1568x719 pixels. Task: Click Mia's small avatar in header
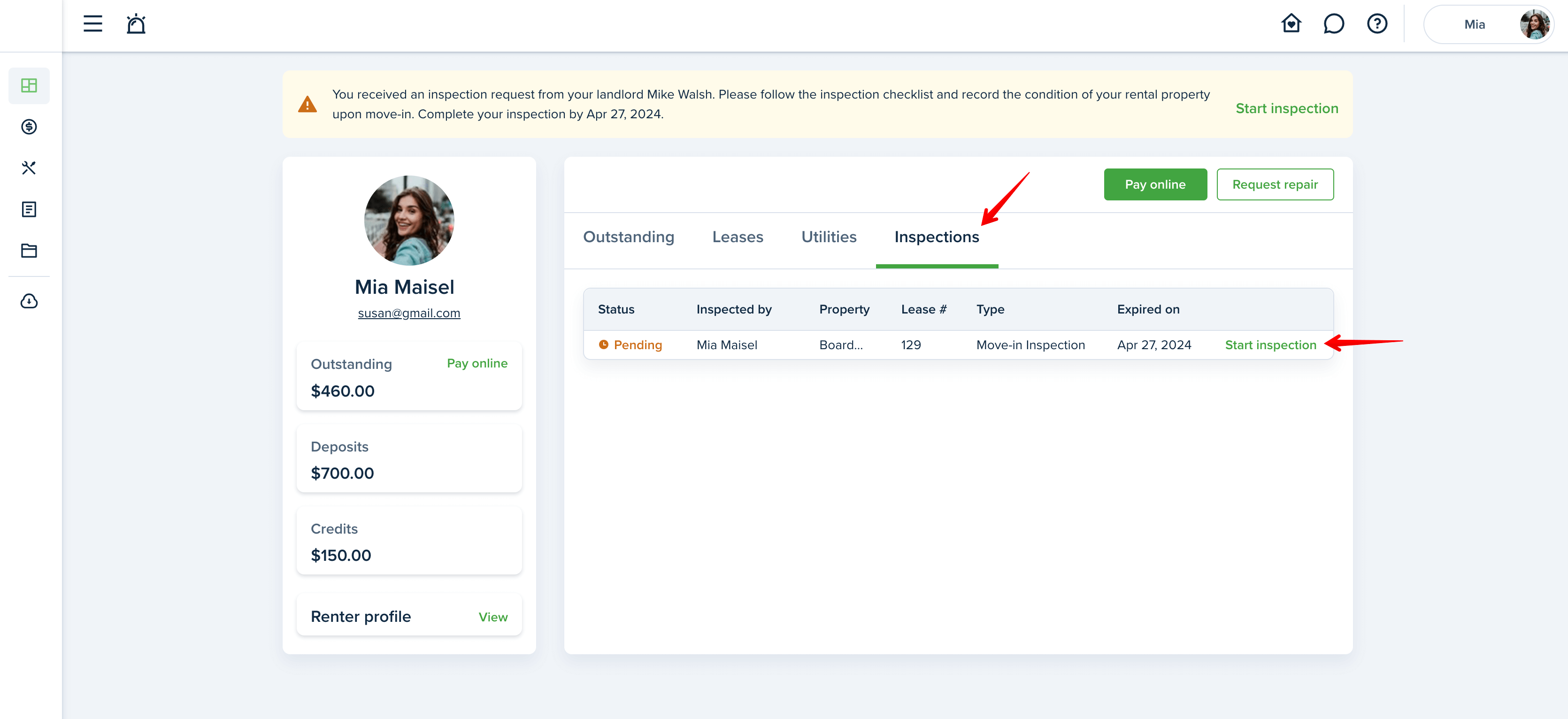point(1535,24)
